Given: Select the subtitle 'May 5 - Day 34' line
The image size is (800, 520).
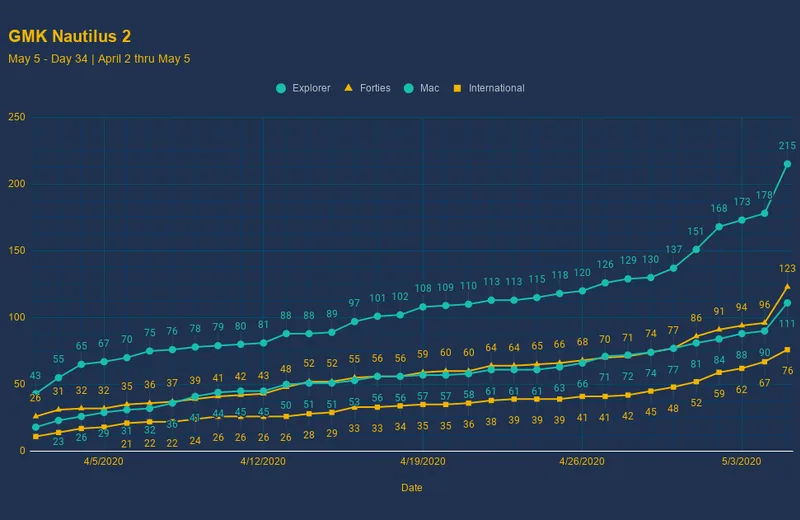Looking at the screenshot, I should click(x=99, y=59).
